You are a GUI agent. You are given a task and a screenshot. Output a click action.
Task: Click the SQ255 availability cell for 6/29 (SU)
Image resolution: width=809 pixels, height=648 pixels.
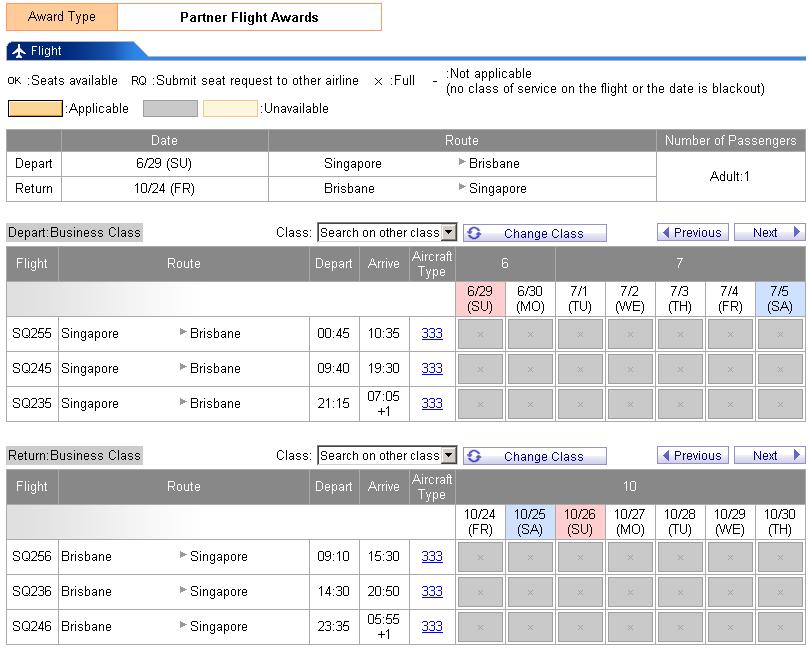[x=480, y=334]
